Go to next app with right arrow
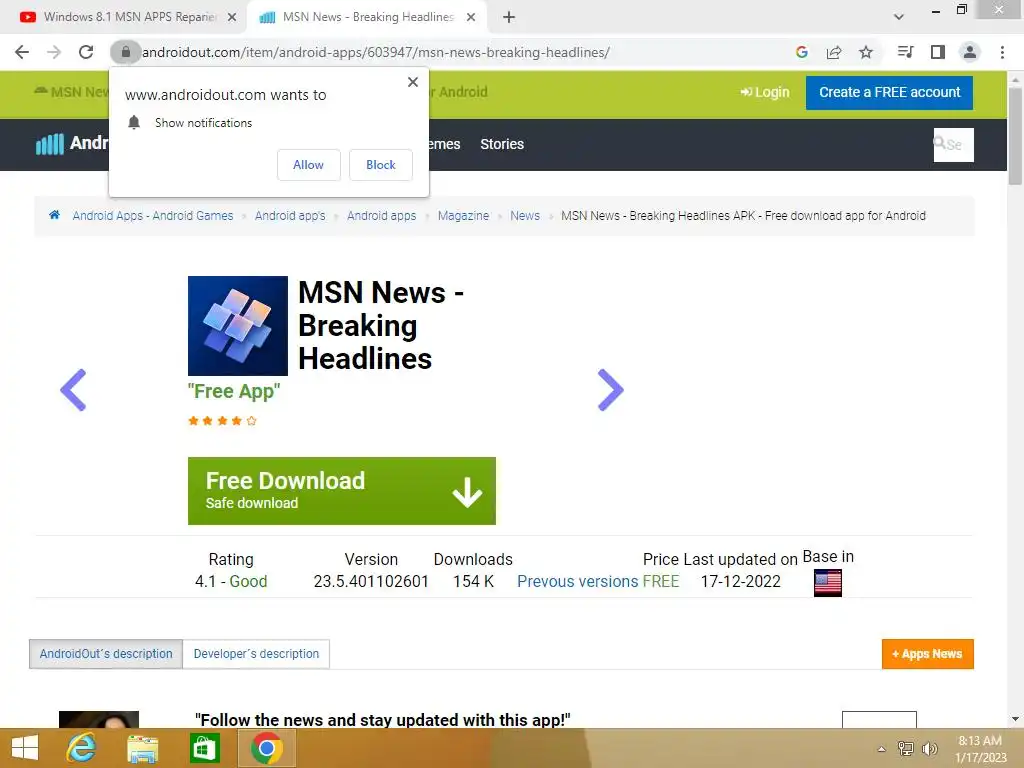 611,390
